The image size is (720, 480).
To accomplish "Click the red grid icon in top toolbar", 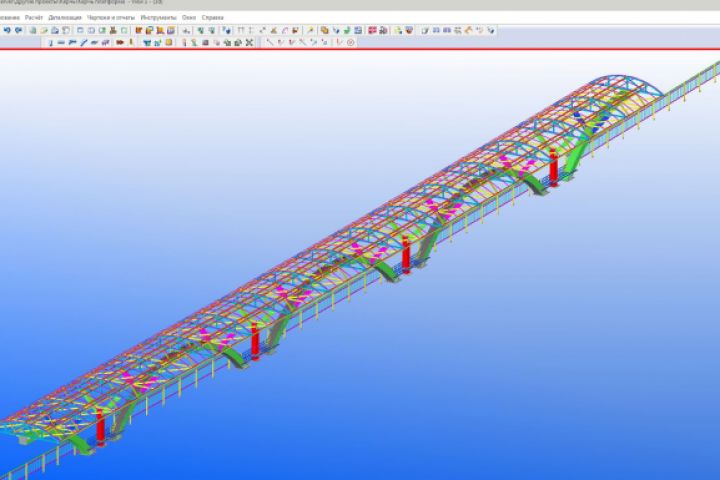I will [x=372, y=30].
